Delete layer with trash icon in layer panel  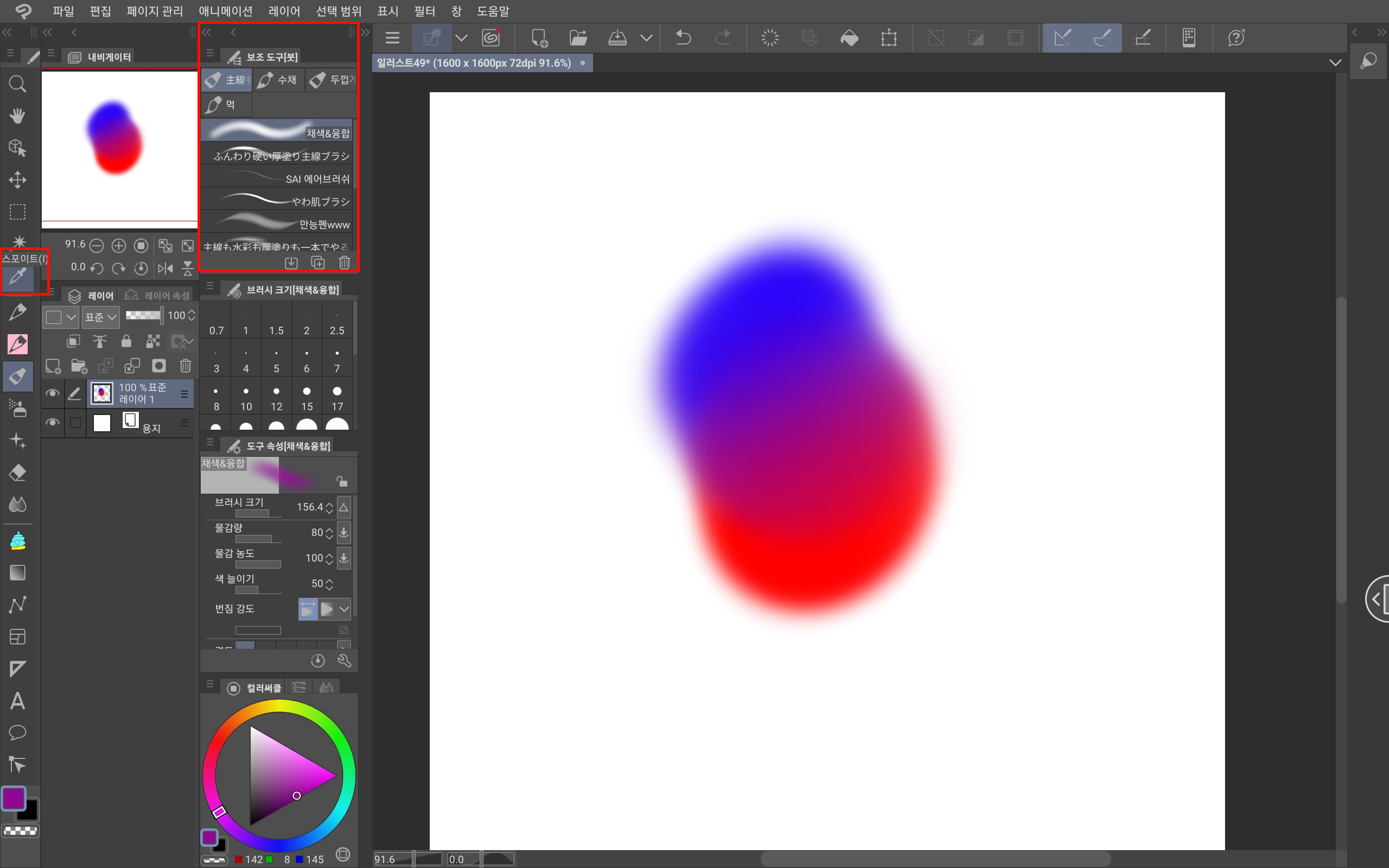[x=186, y=366]
